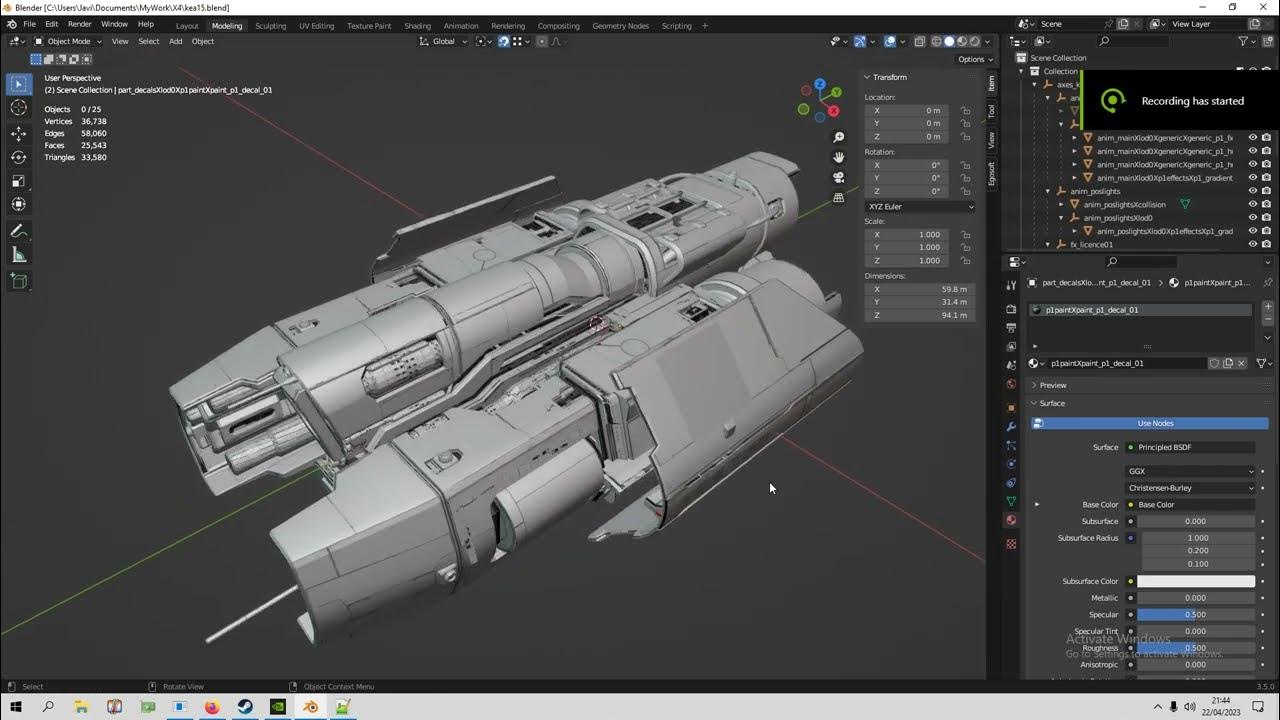Image resolution: width=1280 pixels, height=720 pixels.
Task: Select the Select Box tool
Action: pos(18,84)
